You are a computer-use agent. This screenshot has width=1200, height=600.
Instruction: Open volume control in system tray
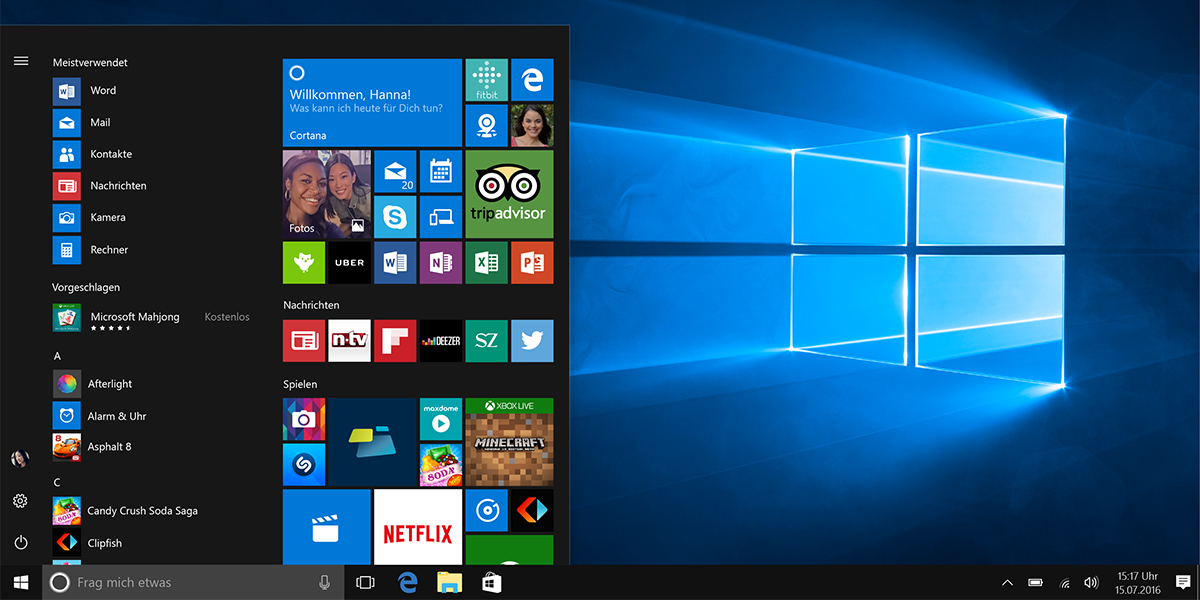pos(1091,582)
